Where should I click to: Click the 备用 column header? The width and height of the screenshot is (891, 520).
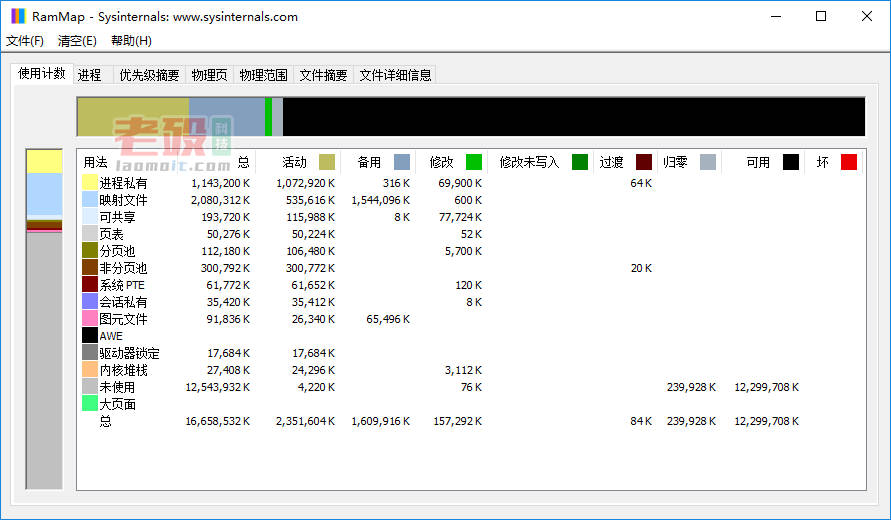click(369, 163)
